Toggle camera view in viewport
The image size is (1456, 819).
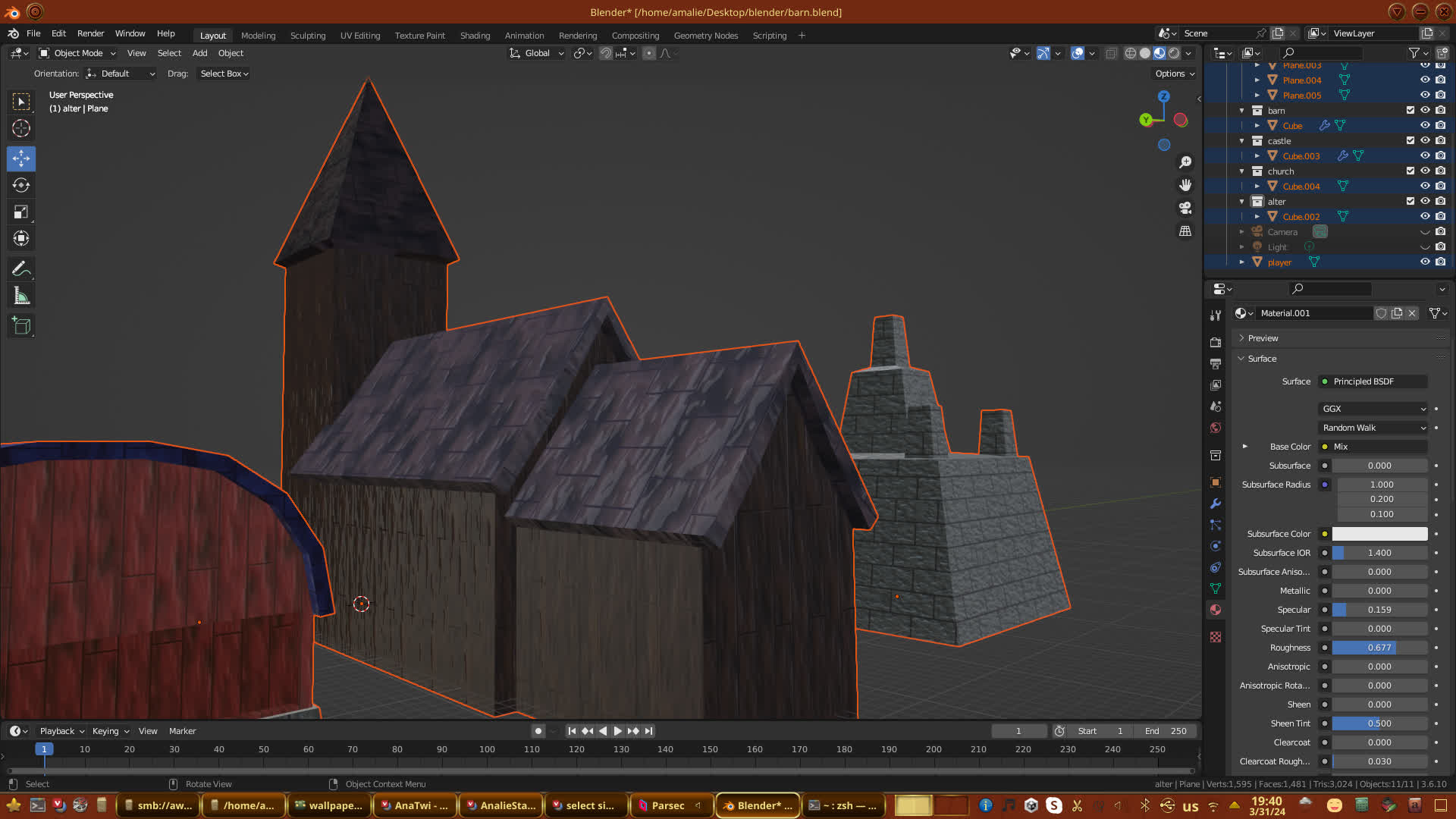[x=1185, y=208]
